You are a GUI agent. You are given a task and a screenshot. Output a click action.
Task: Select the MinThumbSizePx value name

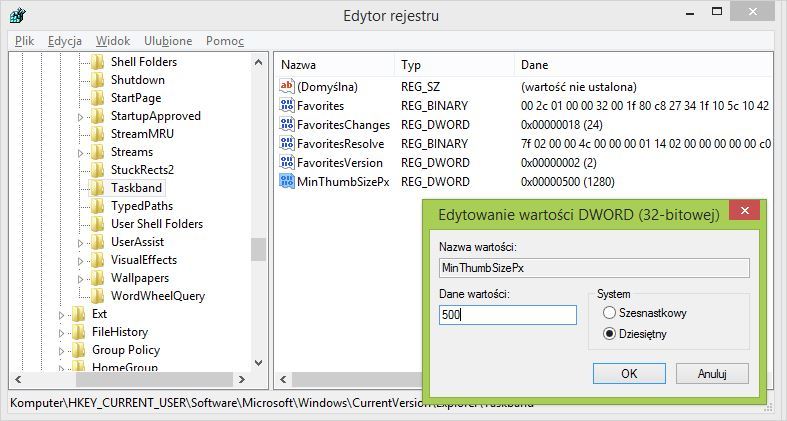click(343, 182)
